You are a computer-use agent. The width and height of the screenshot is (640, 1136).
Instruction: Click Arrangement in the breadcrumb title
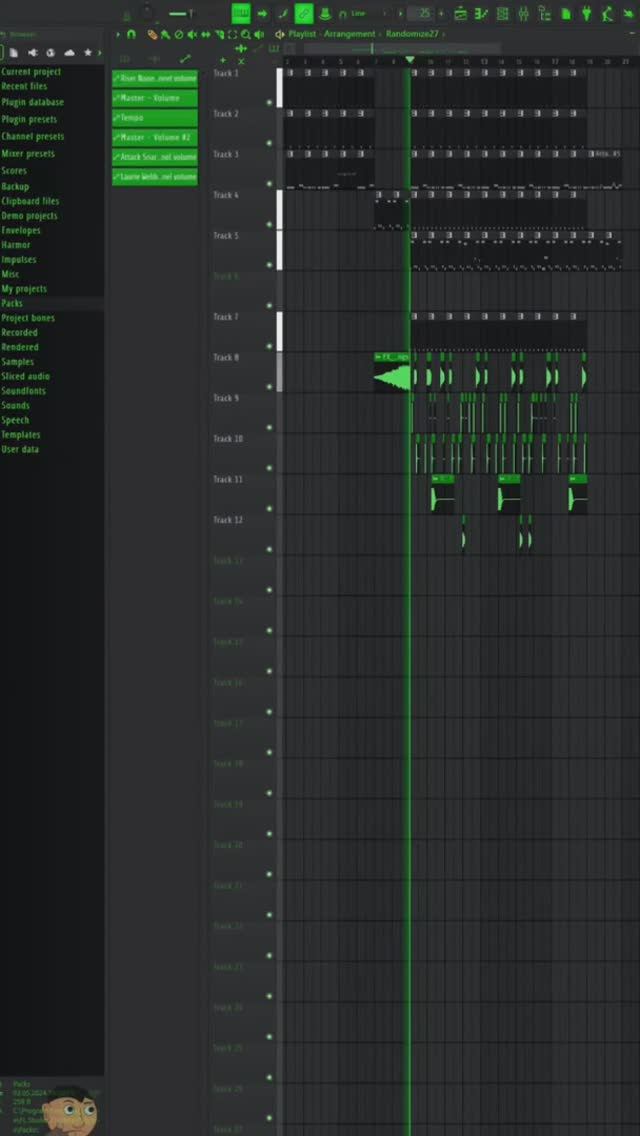pyautogui.click(x=349, y=34)
